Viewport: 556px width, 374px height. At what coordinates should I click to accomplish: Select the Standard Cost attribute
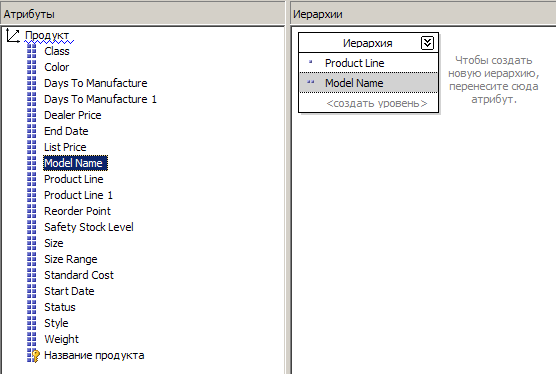click(x=79, y=275)
